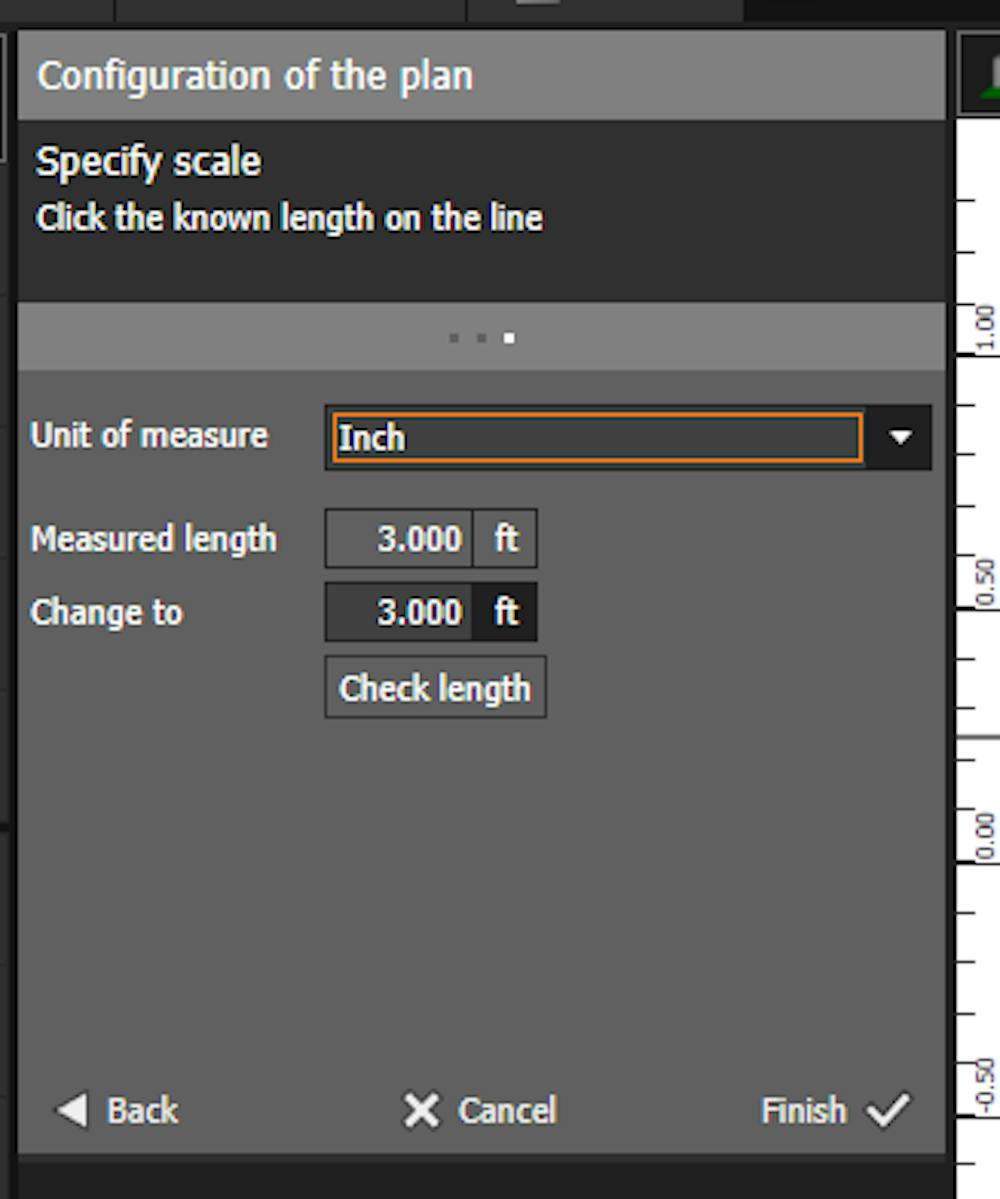Screen dimensions: 1000x1199
Task: Click the 0.00 mark on the ruler
Action: [x=984, y=836]
